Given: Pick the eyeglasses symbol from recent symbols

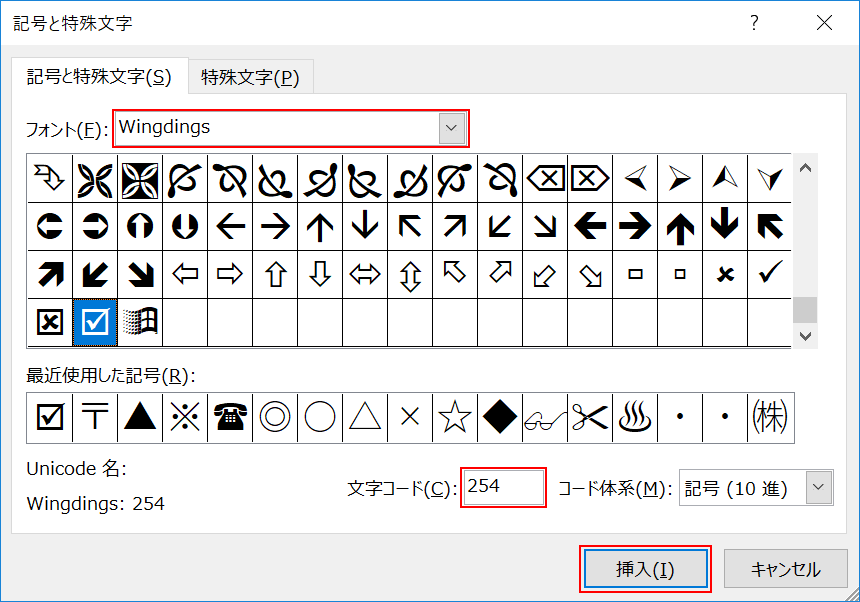Looking at the screenshot, I should click(545, 418).
